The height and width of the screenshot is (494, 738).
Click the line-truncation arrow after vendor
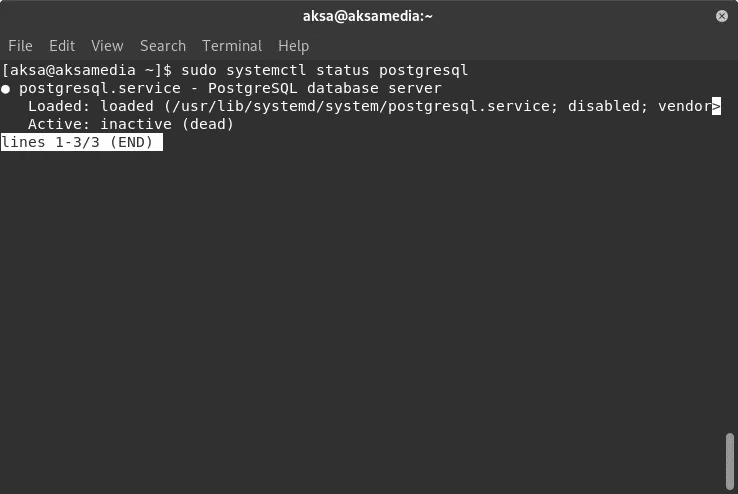716,106
